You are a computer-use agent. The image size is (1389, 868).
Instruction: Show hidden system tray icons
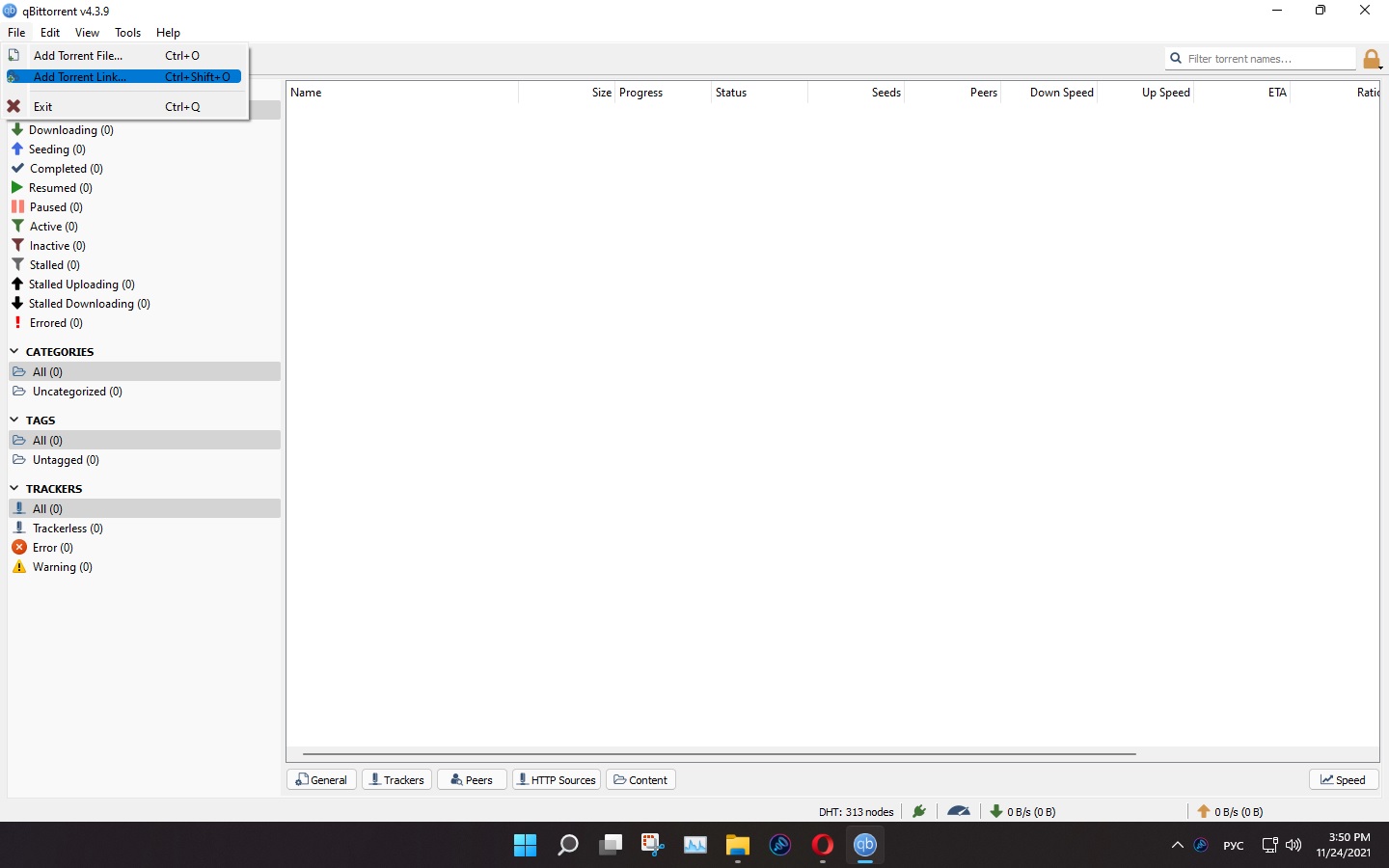(x=1177, y=845)
